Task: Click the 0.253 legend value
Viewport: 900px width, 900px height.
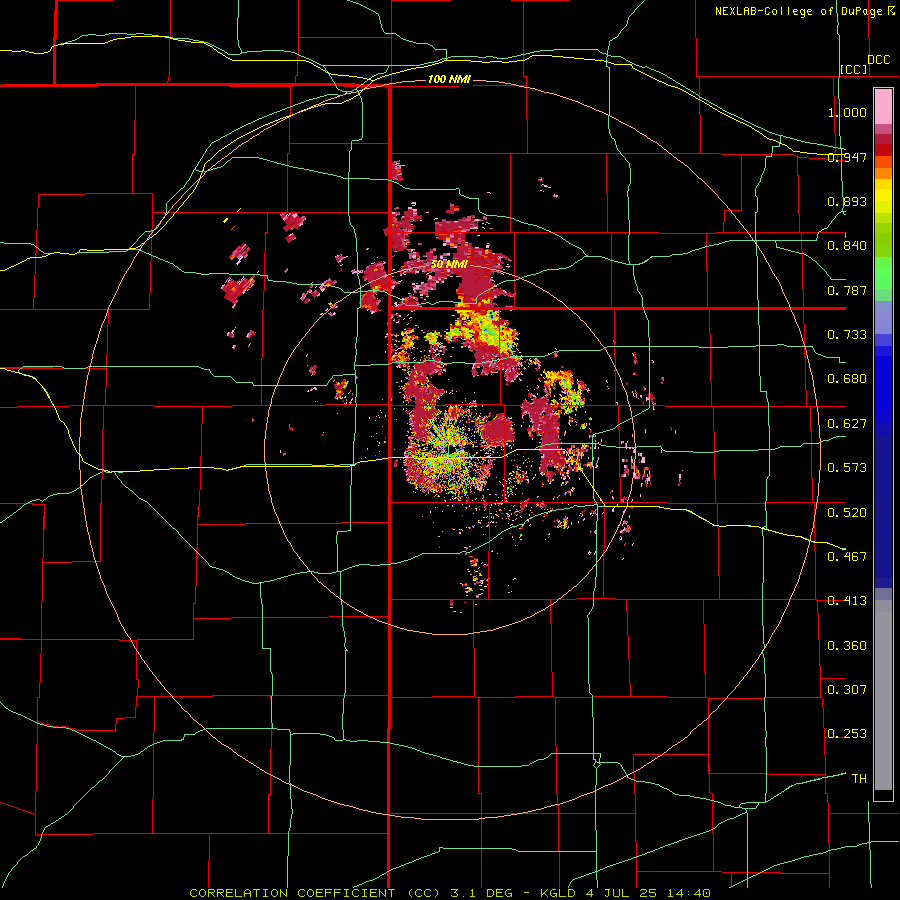Action: click(847, 734)
